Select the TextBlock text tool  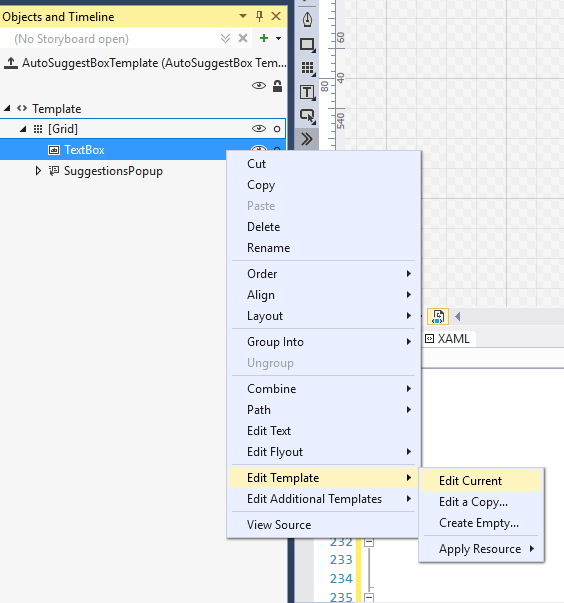tap(307, 92)
